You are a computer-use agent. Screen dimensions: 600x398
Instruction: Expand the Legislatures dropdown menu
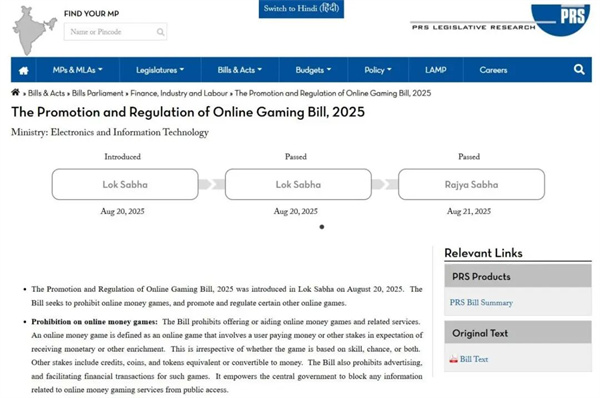[160, 70]
